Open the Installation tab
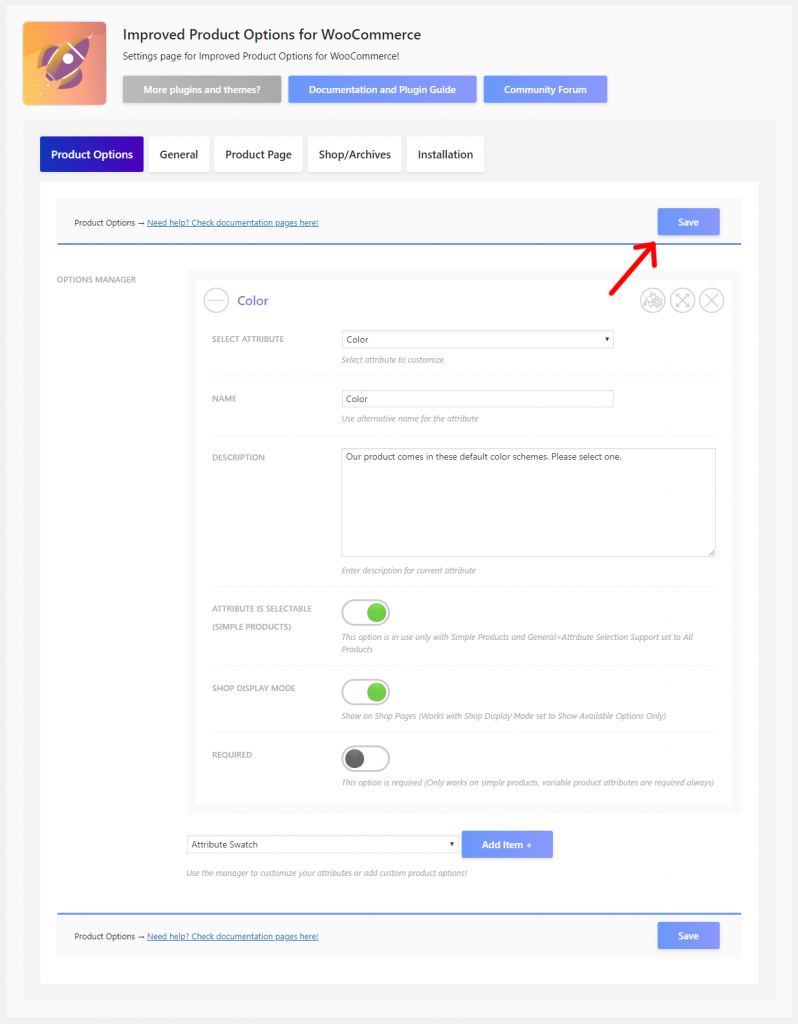 pyautogui.click(x=445, y=154)
